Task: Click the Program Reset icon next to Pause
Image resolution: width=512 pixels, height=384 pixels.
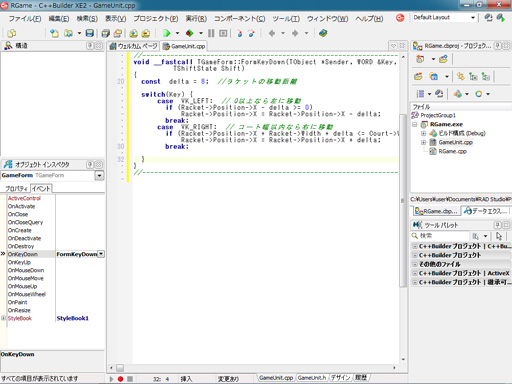Action: click(223, 33)
